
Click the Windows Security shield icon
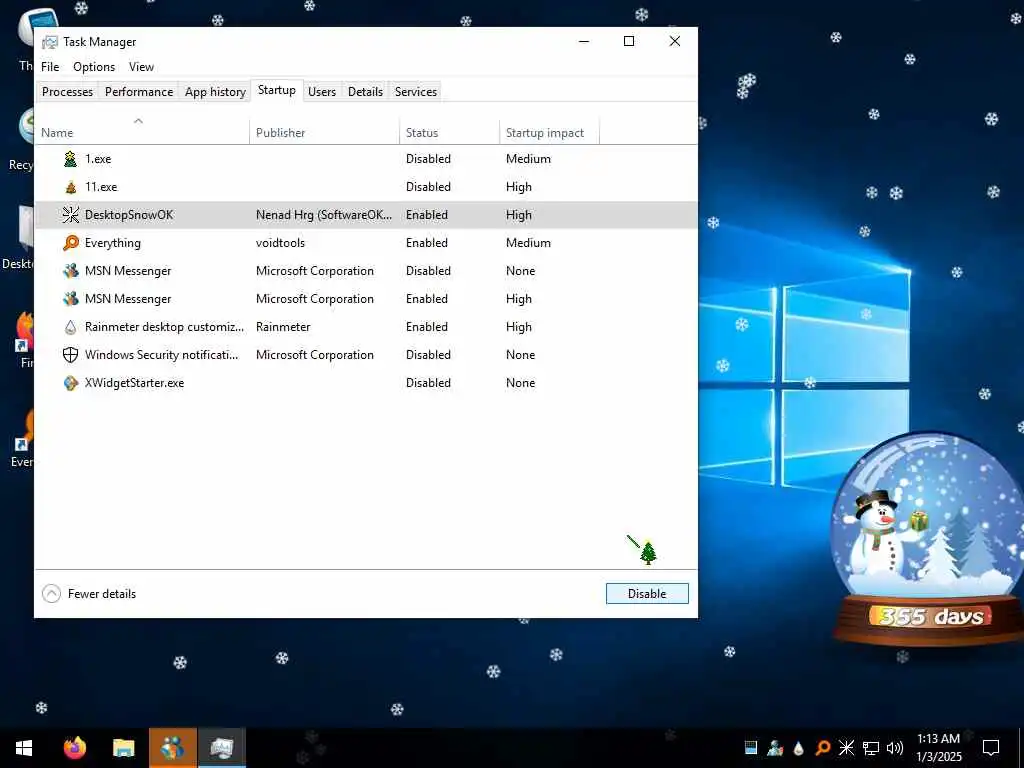click(x=71, y=355)
